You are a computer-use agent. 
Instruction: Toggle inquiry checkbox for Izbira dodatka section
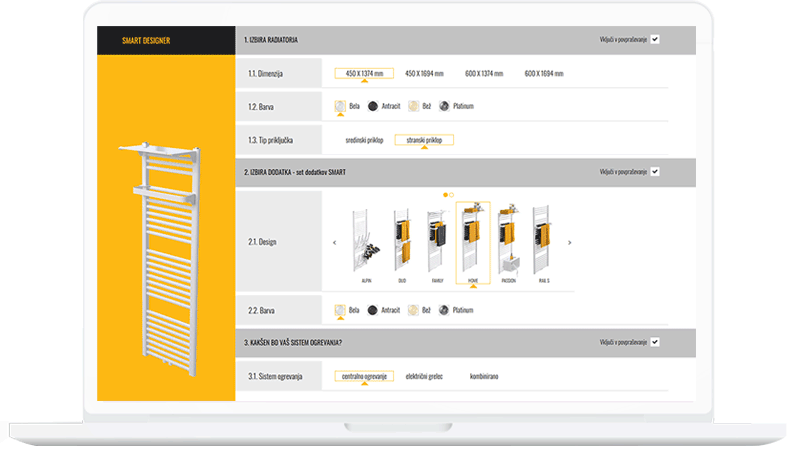654,172
